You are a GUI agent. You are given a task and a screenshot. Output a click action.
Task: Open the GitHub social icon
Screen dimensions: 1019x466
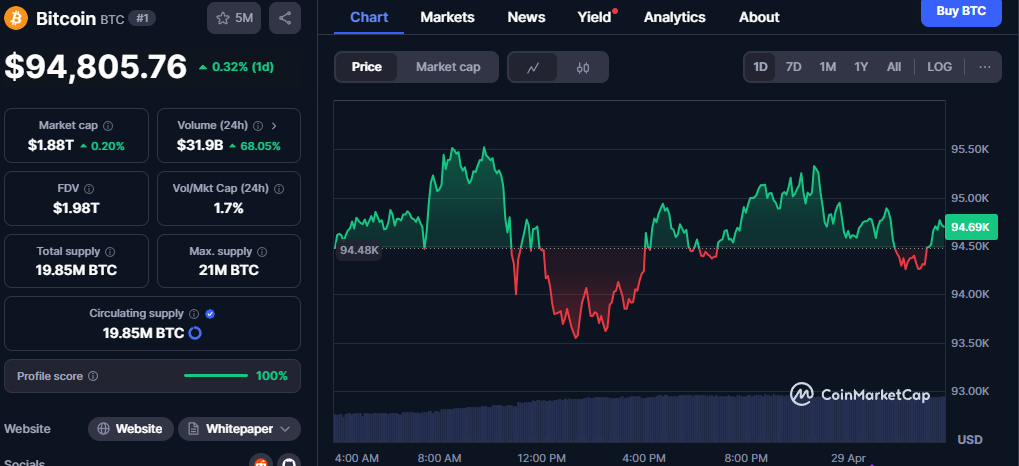[x=289, y=461]
